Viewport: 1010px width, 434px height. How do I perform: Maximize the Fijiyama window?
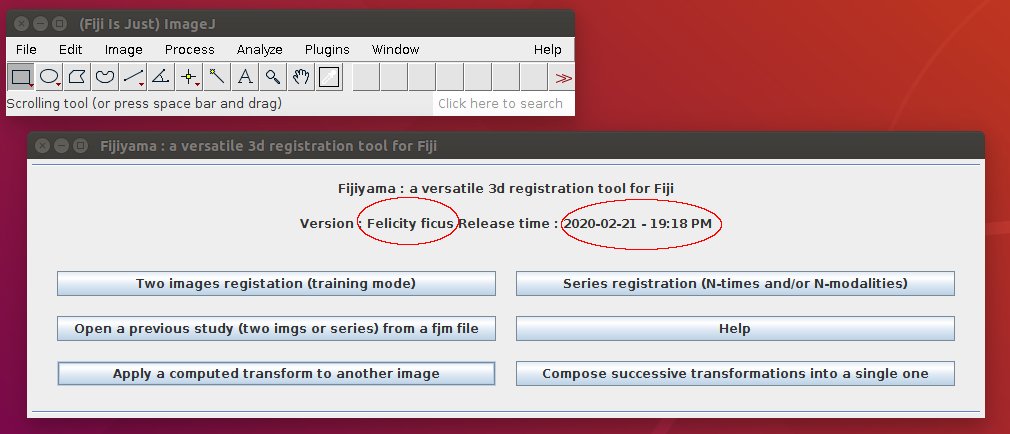pyautogui.click(x=80, y=146)
